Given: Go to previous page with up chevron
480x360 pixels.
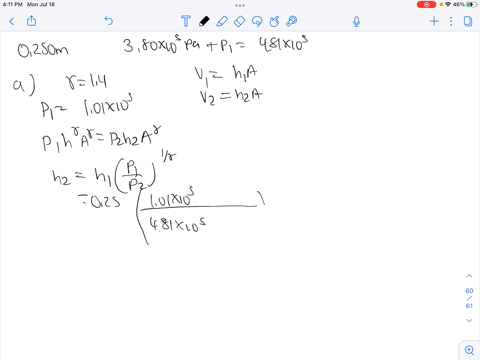Looking at the screenshot, I should coord(469,276).
